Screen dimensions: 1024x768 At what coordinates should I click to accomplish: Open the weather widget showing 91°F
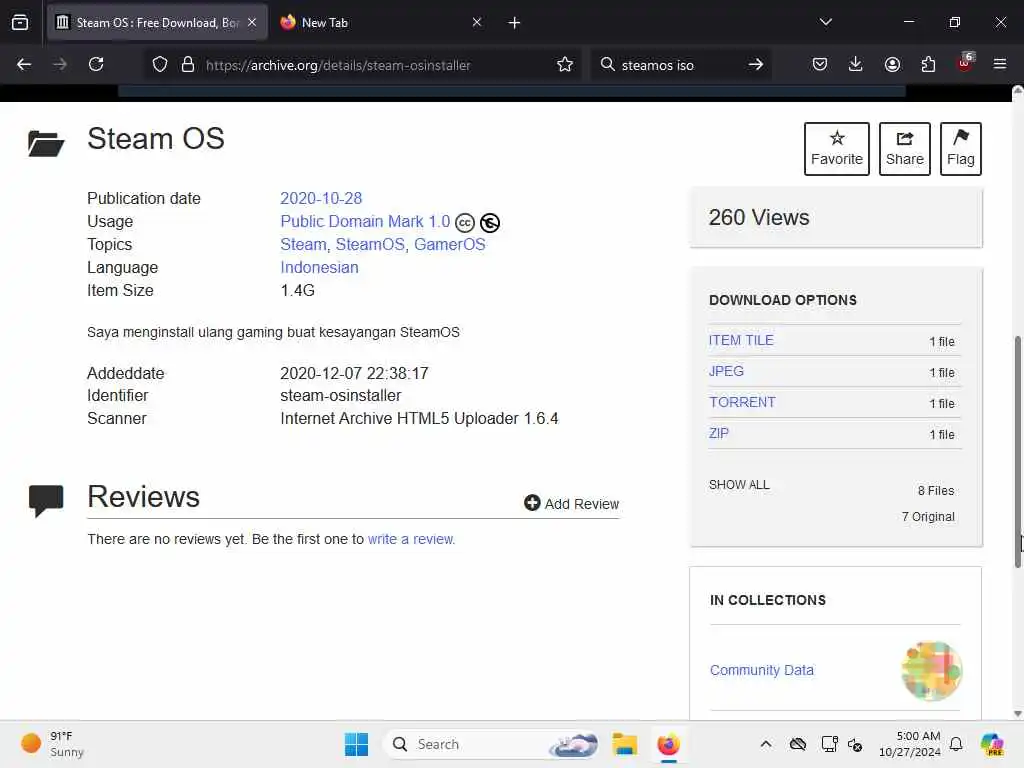click(52, 744)
